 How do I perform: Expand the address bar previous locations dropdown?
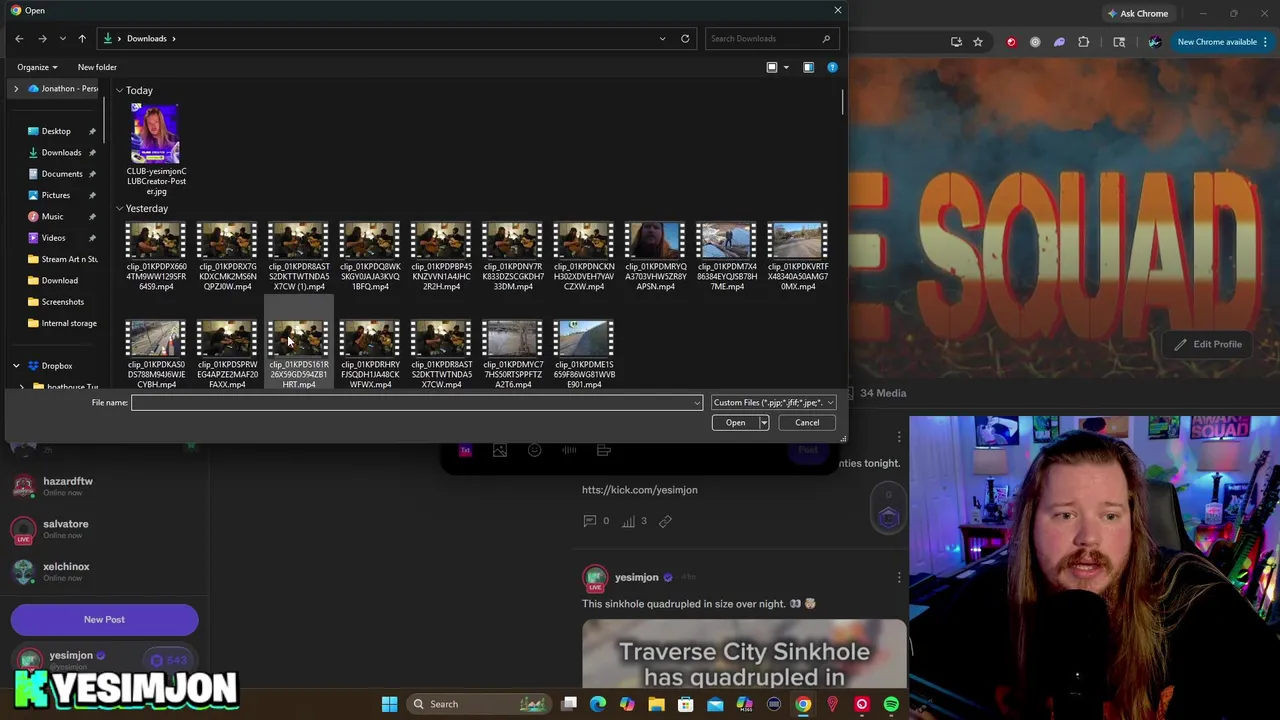(x=662, y=38)
